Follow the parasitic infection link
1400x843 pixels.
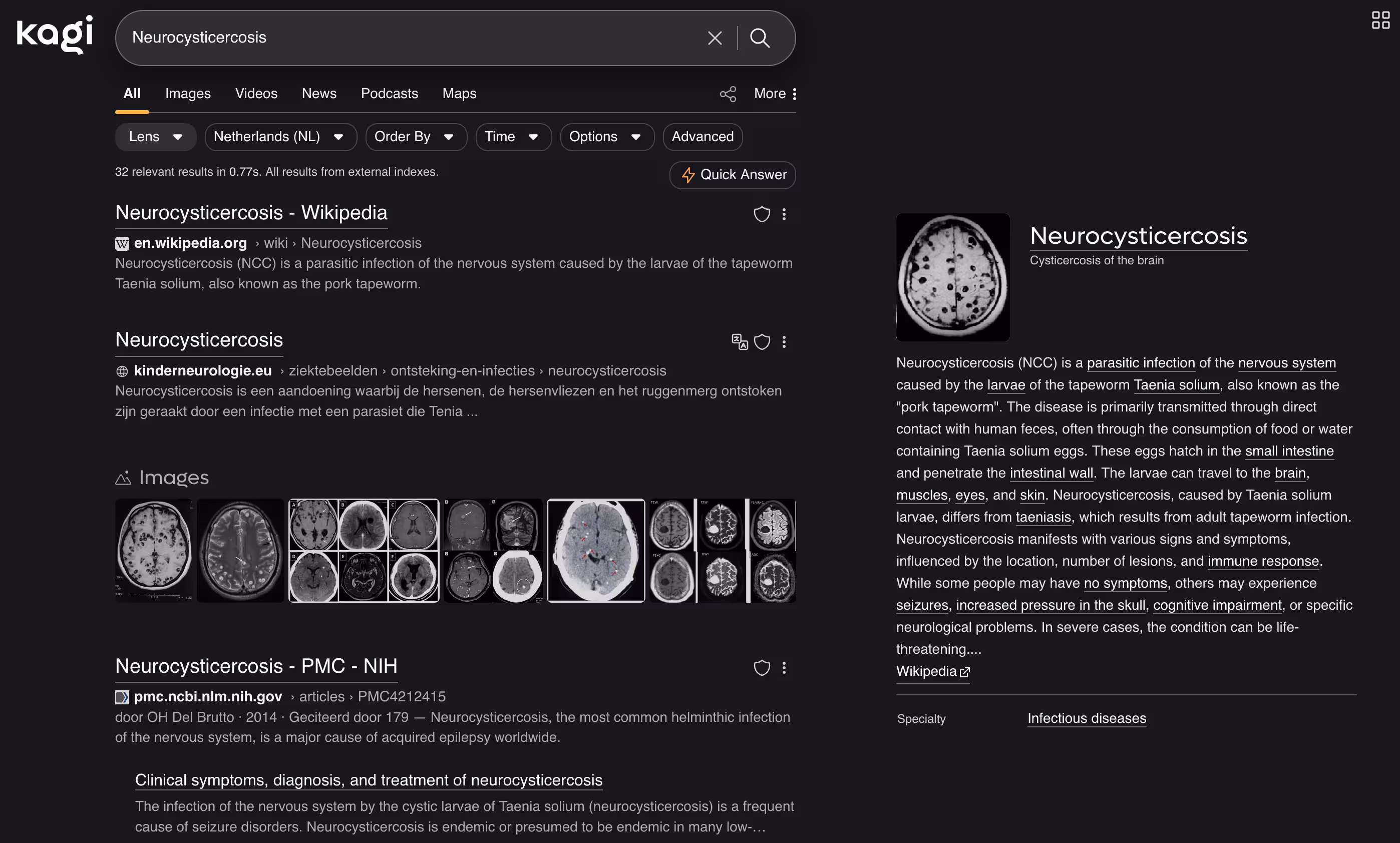point(1141,363)
